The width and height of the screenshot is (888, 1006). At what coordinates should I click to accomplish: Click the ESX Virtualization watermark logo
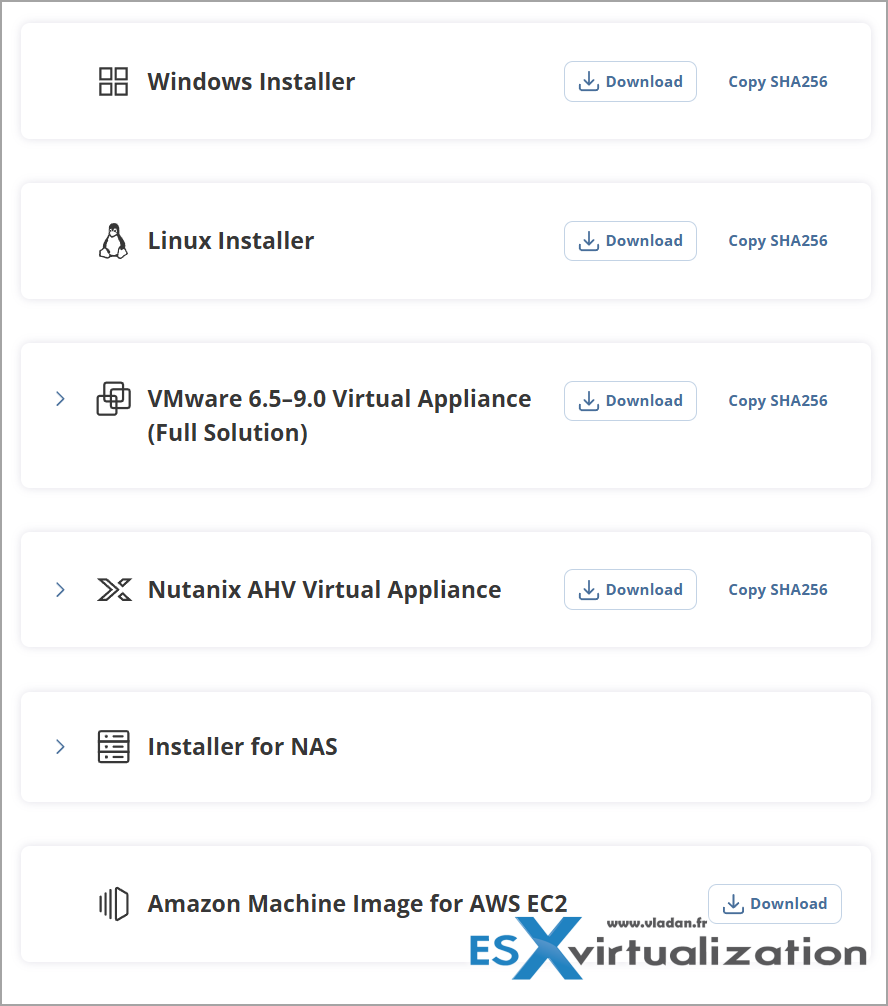pyautogui.click(x=667, y=950)
